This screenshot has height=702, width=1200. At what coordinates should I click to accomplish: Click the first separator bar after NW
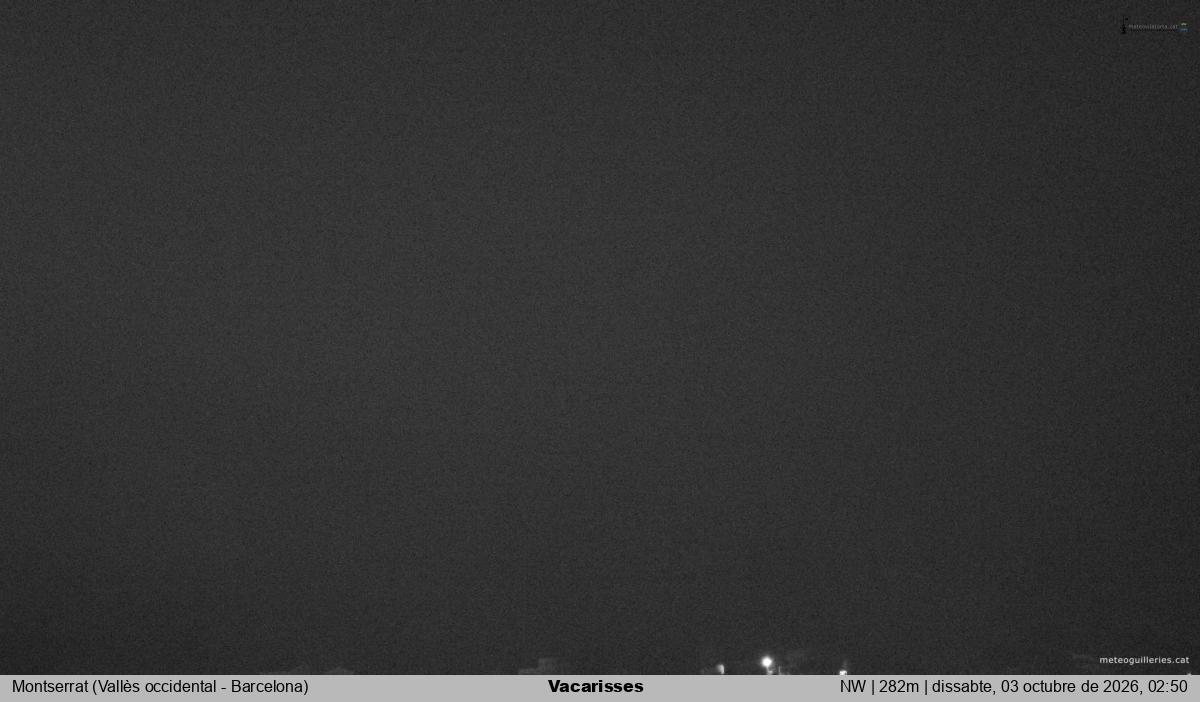(x=873, y=686)
